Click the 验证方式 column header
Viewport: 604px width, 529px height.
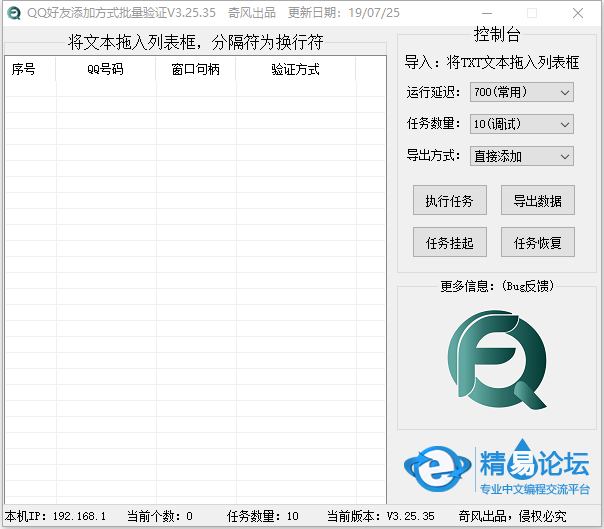(295, 69)
